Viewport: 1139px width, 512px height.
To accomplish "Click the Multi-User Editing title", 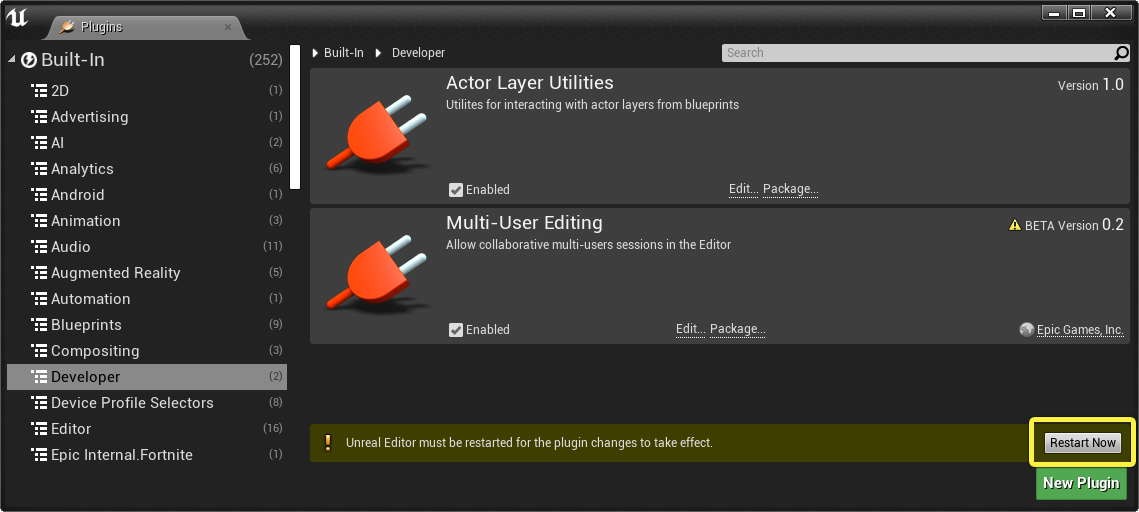I will click(x=524, y=222).
